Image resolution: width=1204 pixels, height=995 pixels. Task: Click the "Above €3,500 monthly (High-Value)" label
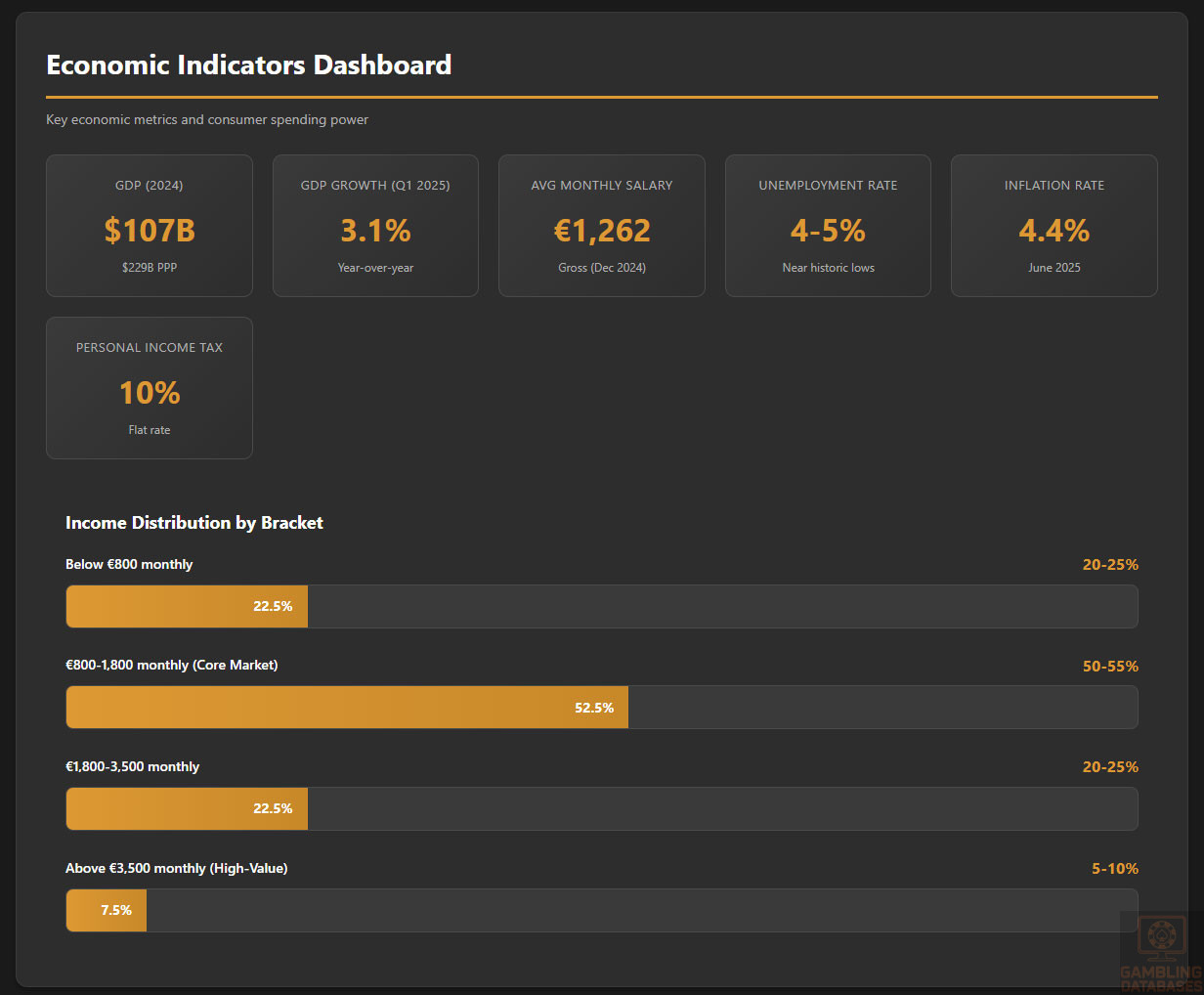click(x=177, y=869)
